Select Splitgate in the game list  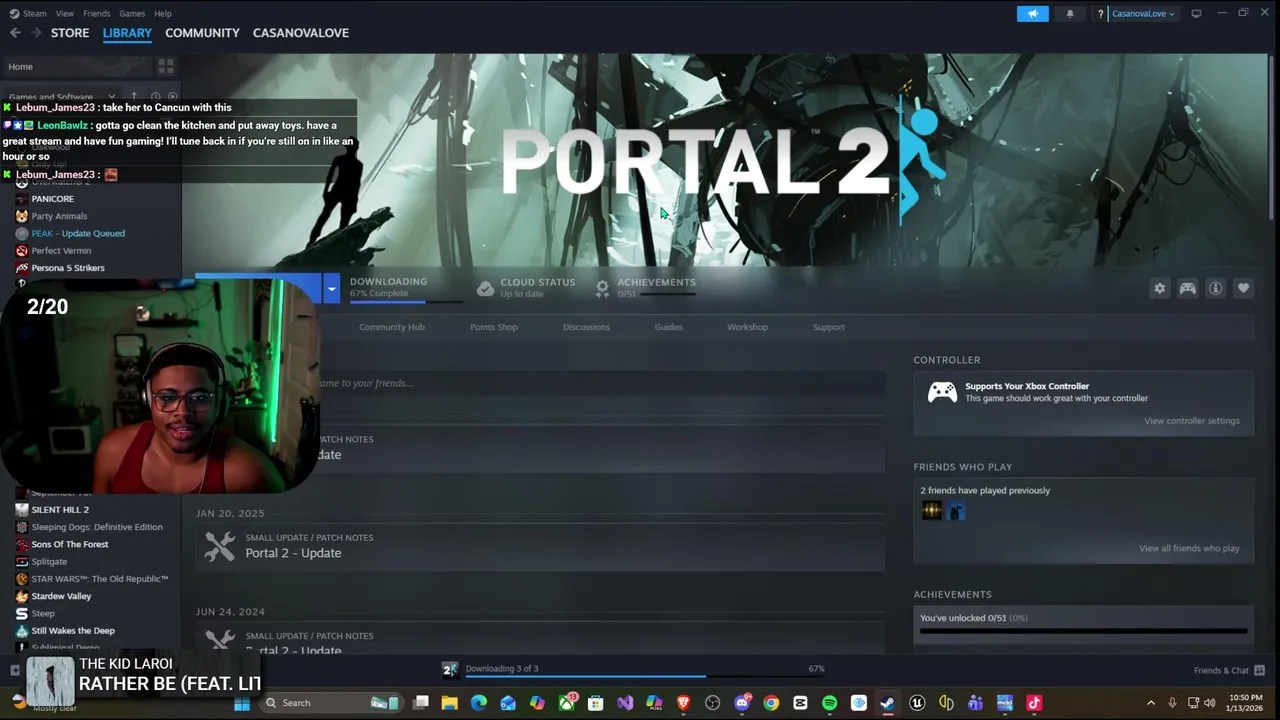[49, 562]
